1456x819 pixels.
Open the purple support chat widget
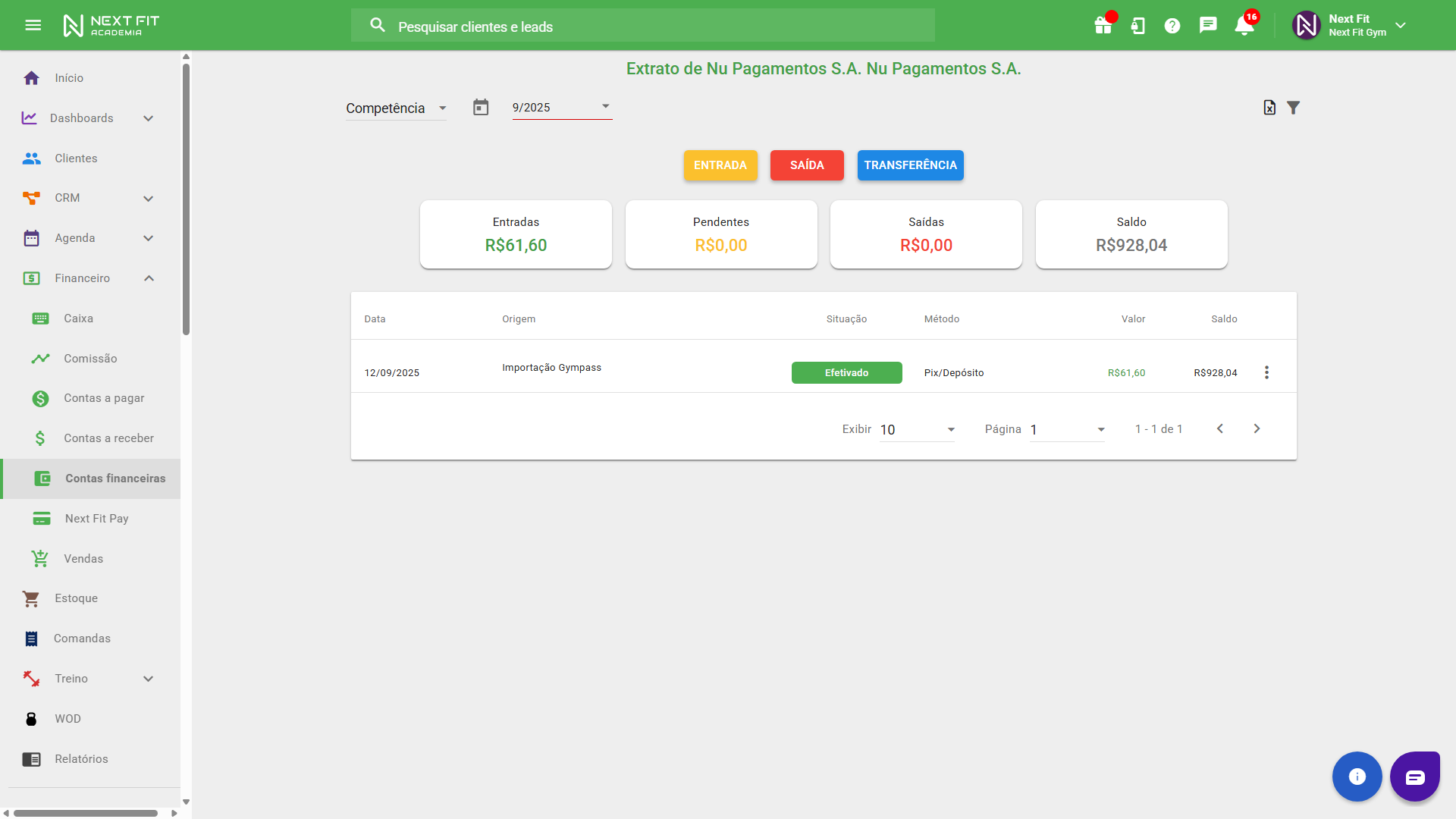tap(1414, 777)
